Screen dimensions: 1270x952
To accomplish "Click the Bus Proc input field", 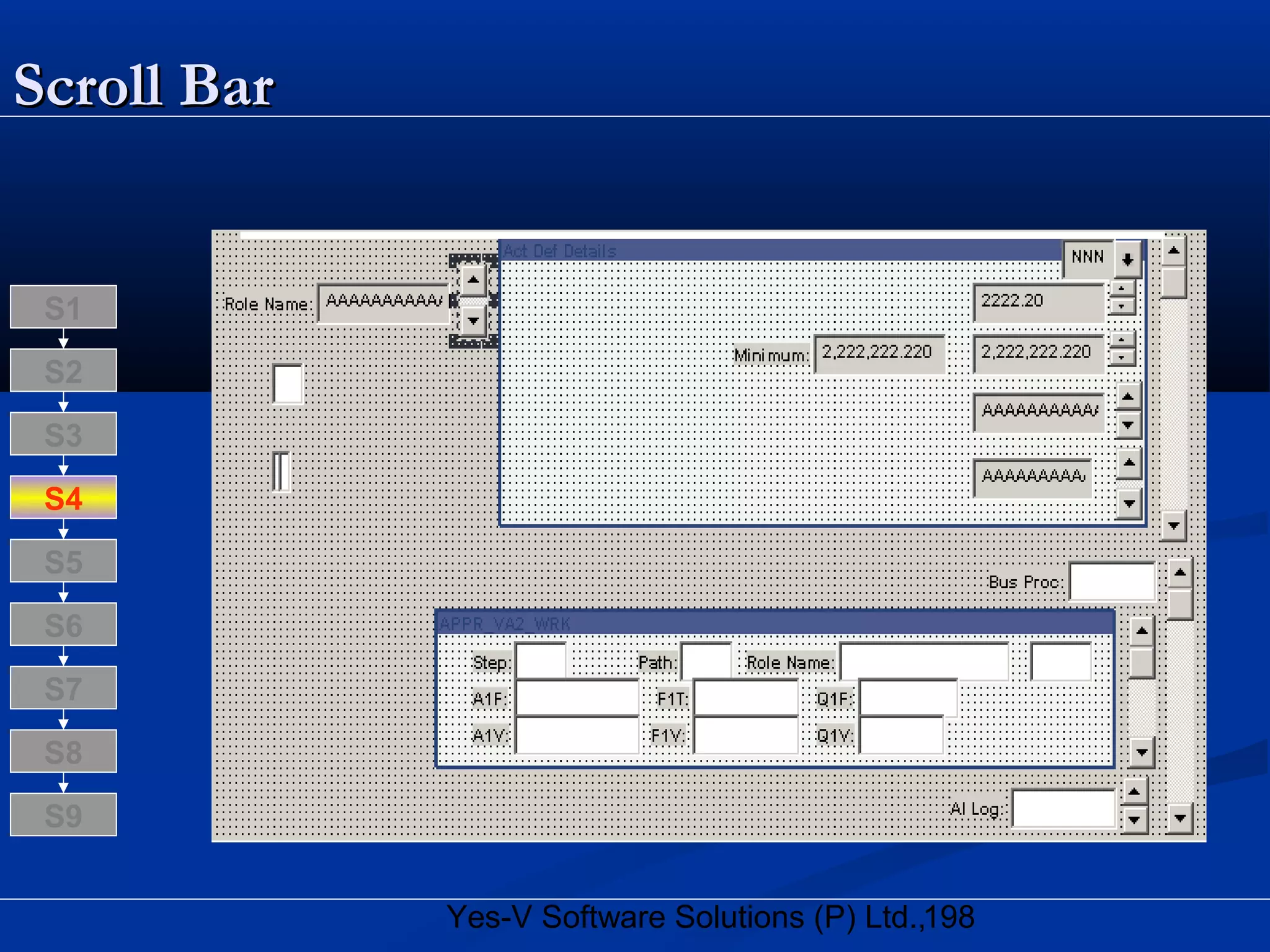I will tap(1112, 581).
